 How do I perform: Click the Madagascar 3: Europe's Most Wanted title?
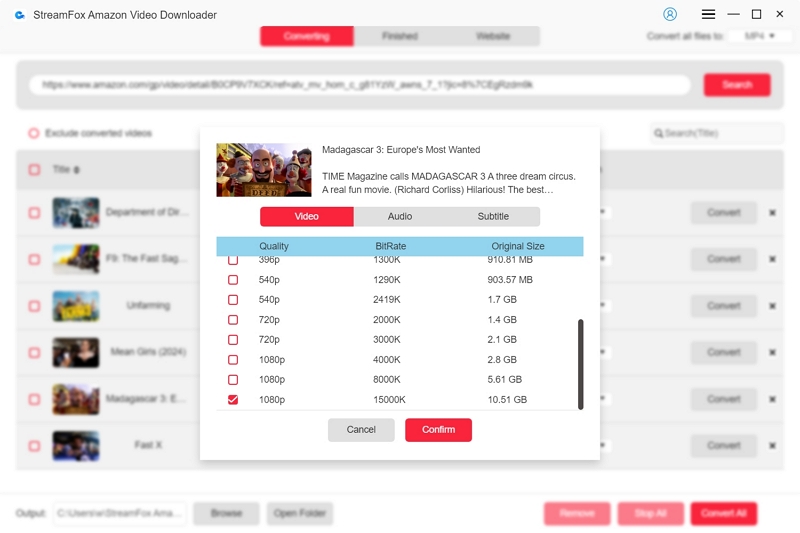(401, 149)
